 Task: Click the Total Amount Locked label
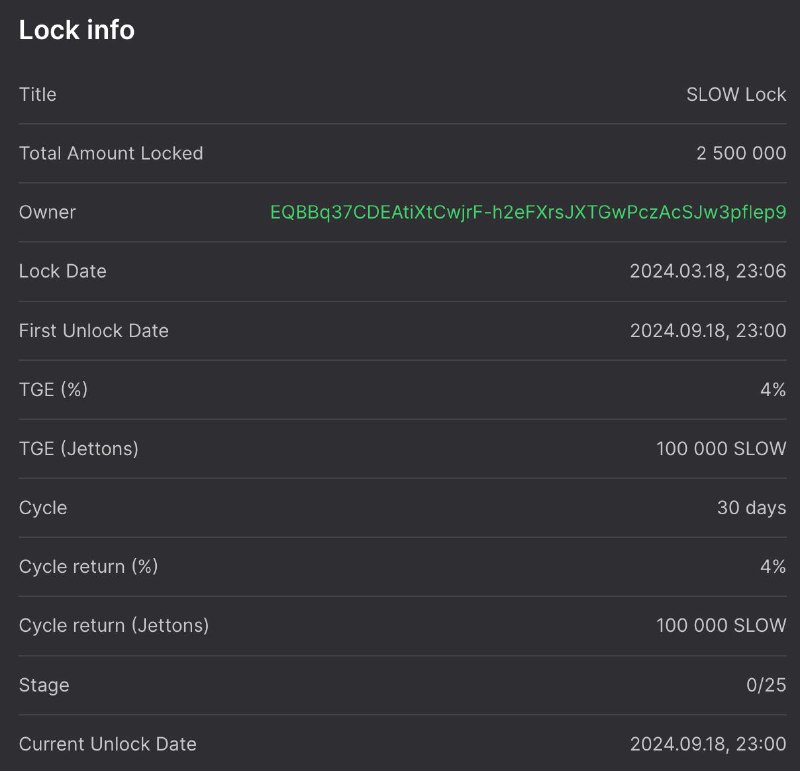(111, 153)
